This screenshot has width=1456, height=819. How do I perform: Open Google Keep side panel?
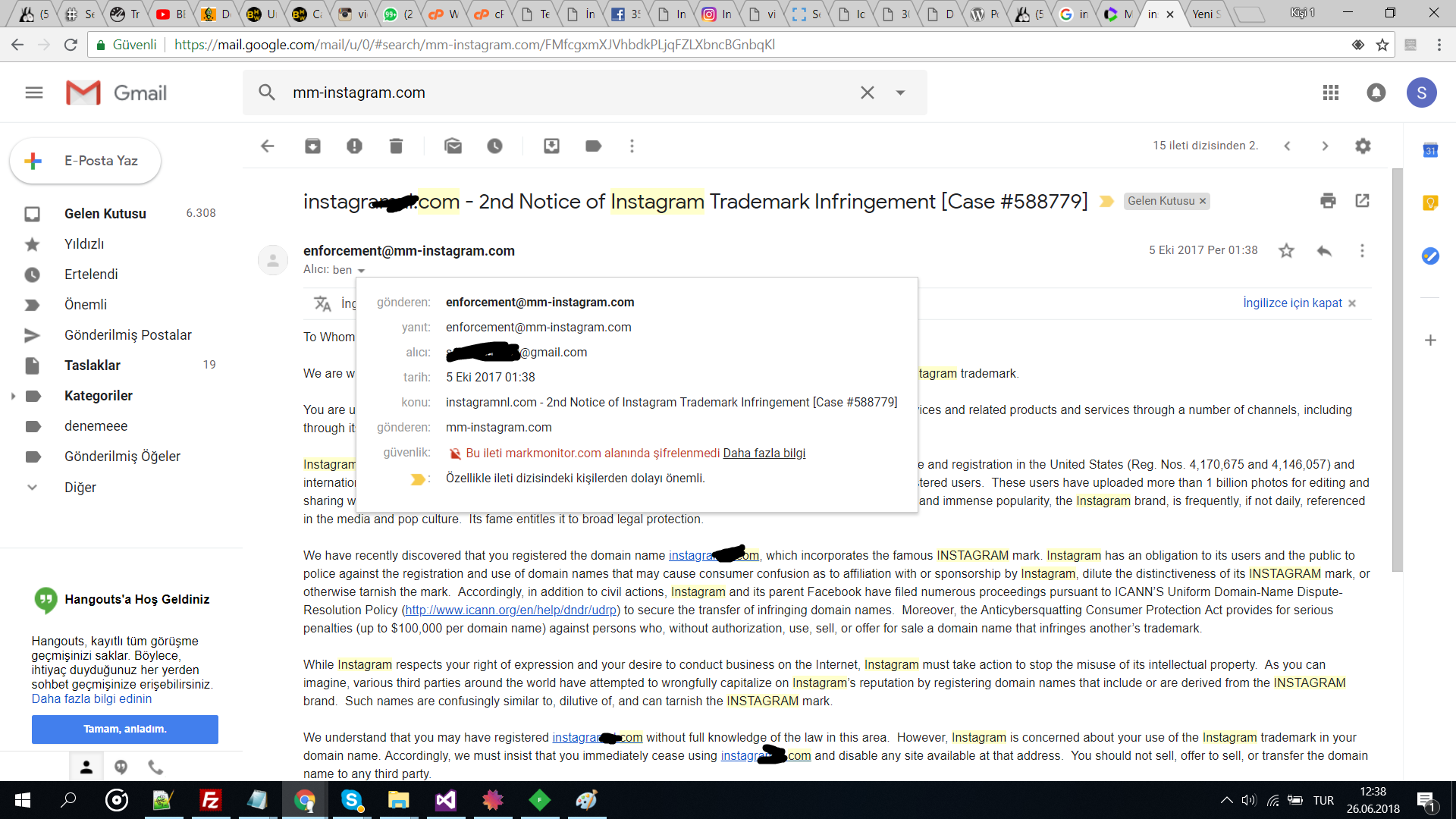1430,202
